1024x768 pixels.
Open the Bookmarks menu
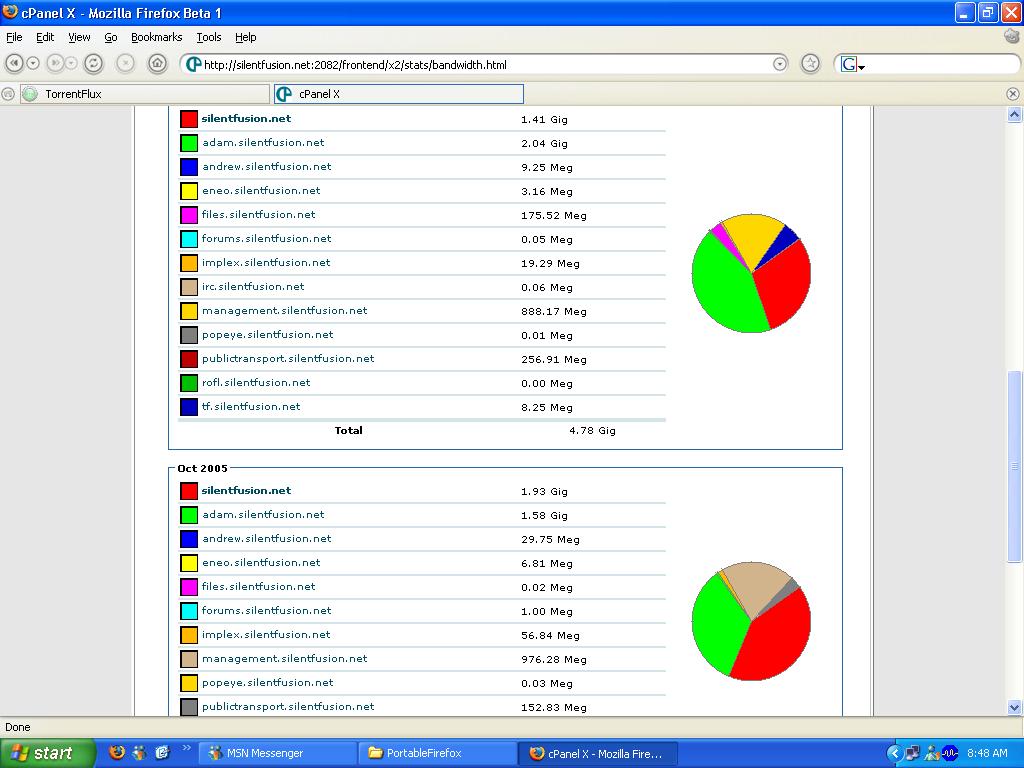157,37
